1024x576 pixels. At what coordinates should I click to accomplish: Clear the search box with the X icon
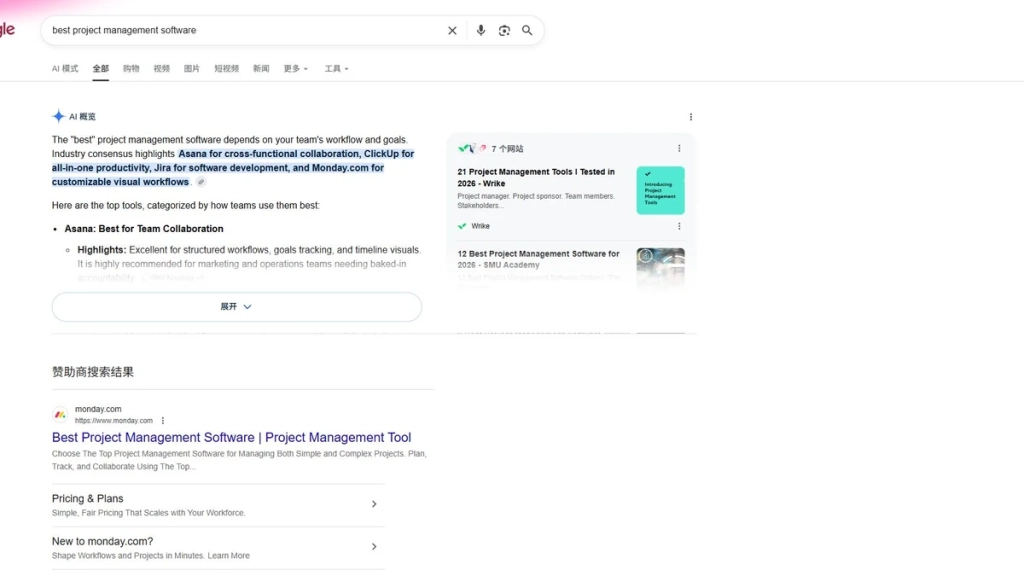(452, 31)
